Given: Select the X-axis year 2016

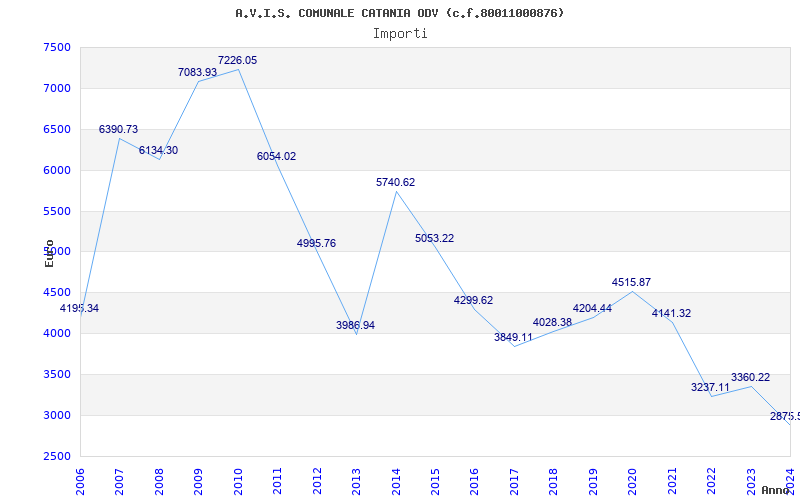Looking at the screenshot, I should coord(474,481).
